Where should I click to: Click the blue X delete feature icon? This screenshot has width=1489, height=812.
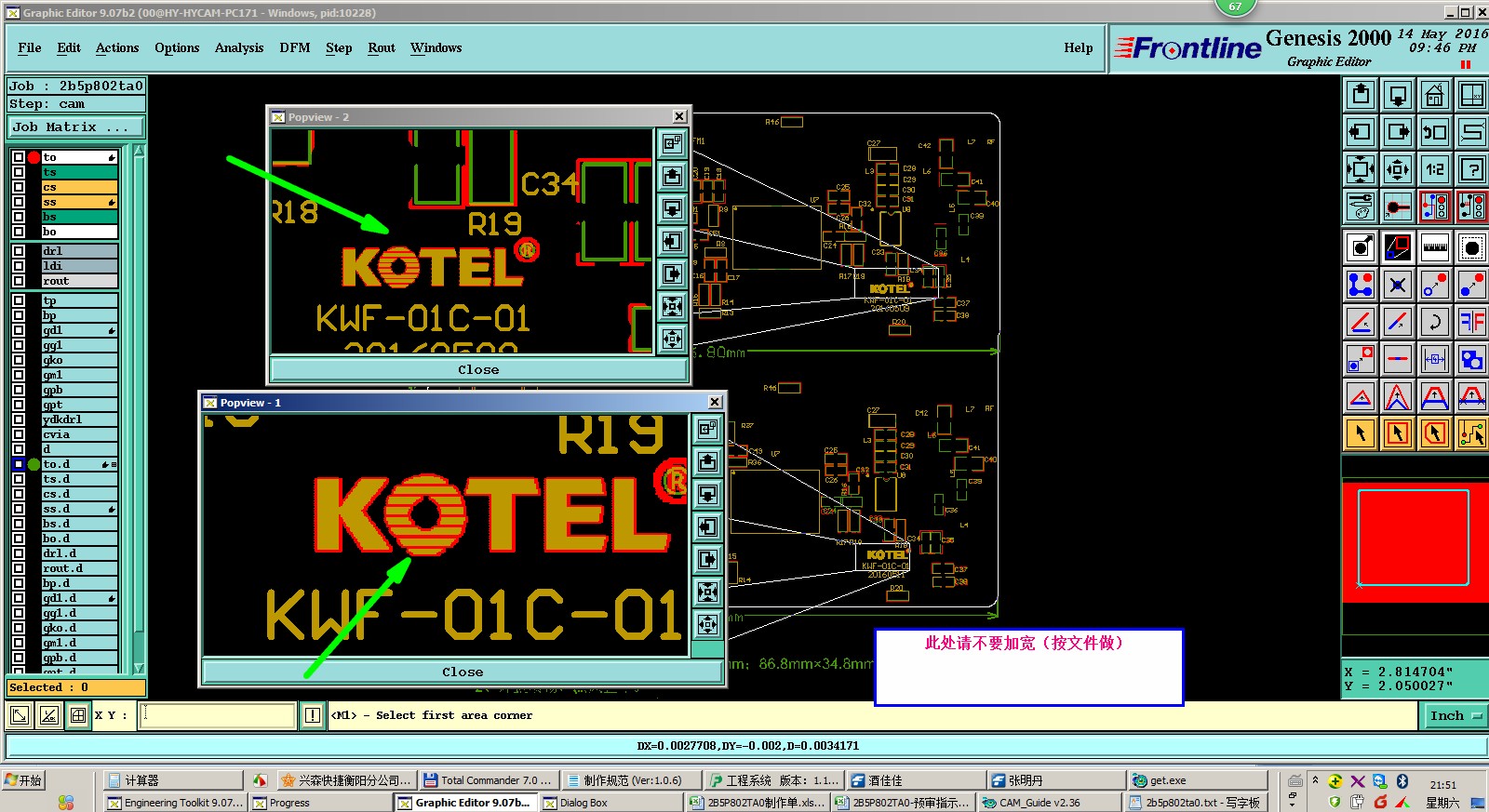coord(1398,285)
